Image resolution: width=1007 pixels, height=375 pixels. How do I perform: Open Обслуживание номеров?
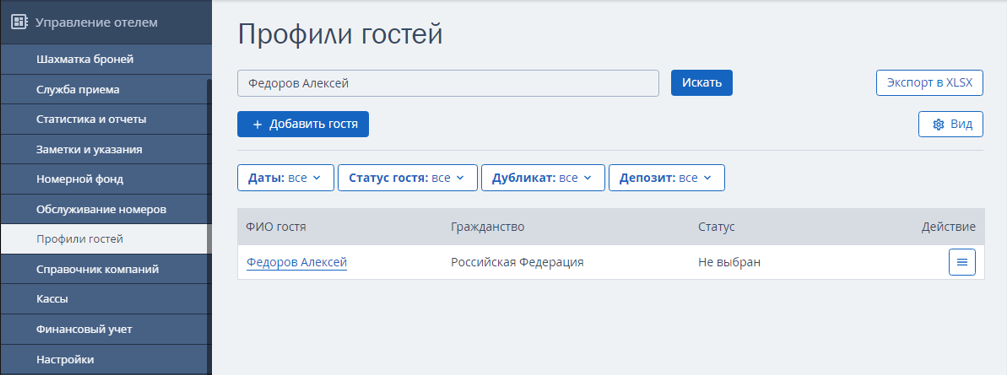point(105,209)
